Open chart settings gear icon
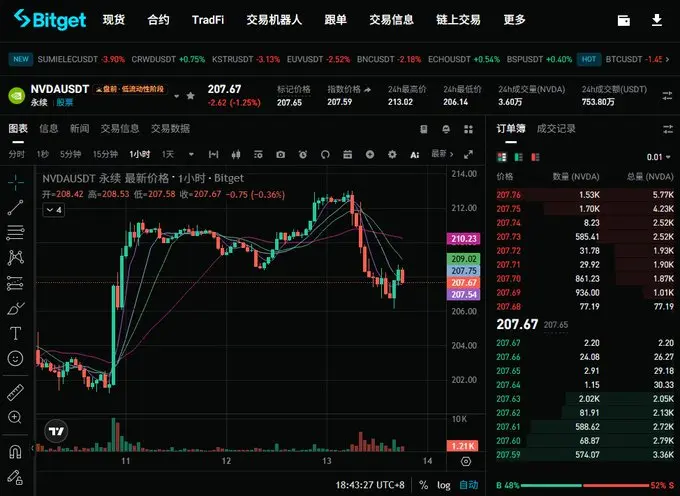This screenshot has height=496, width=680. click(392, 154)
